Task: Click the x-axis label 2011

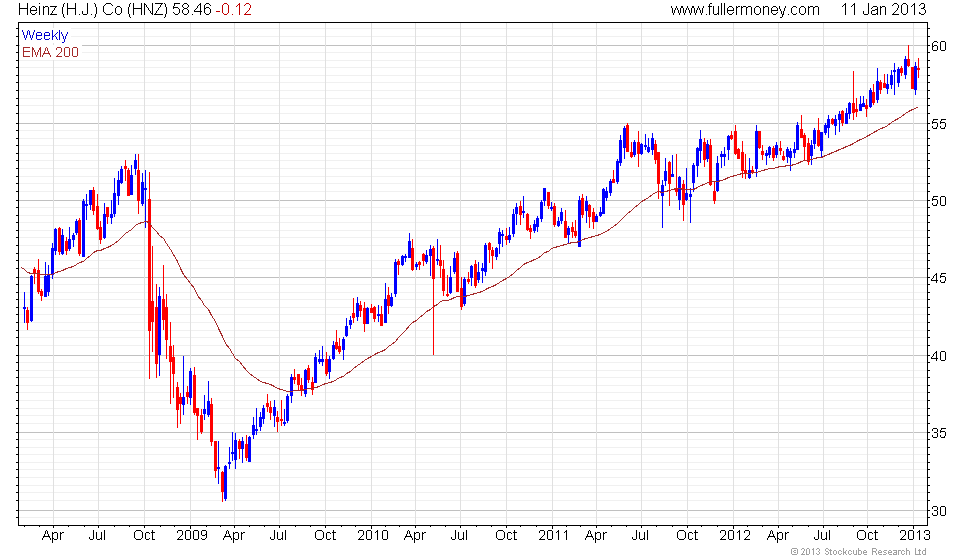Action: coord(553,536)
